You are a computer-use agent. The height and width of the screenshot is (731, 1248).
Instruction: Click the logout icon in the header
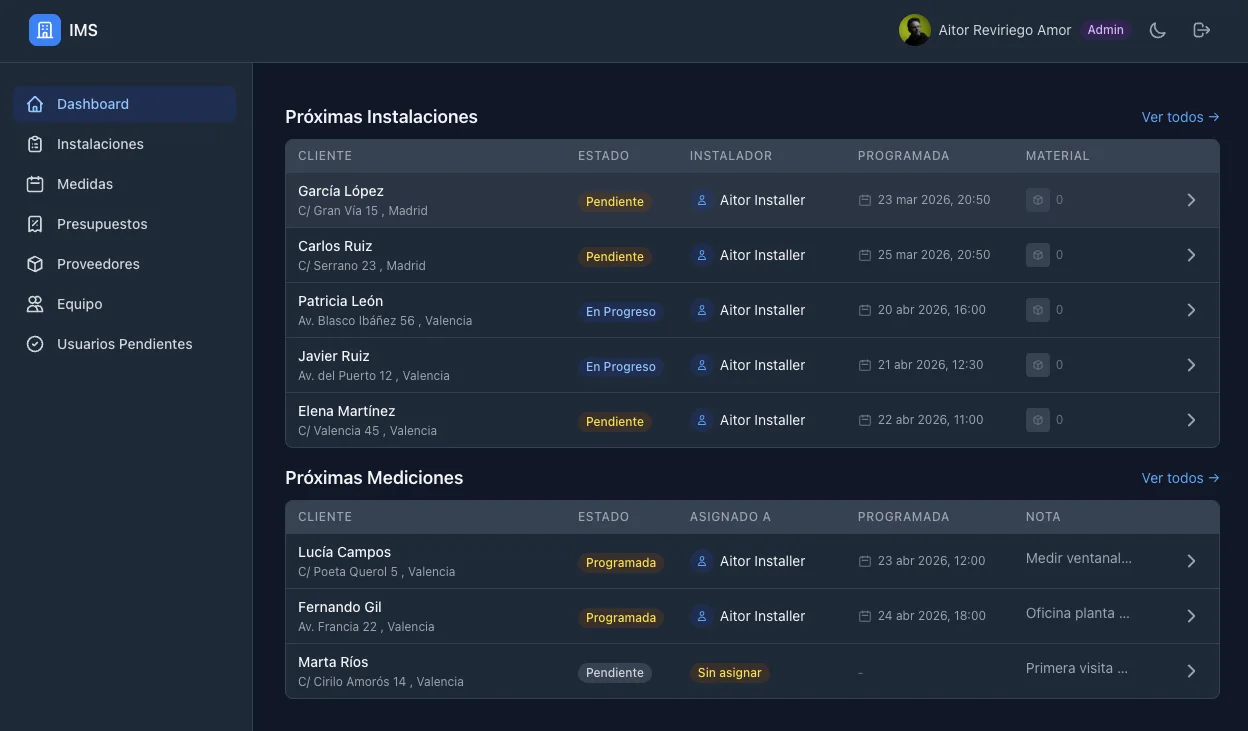pos(1201,29)
